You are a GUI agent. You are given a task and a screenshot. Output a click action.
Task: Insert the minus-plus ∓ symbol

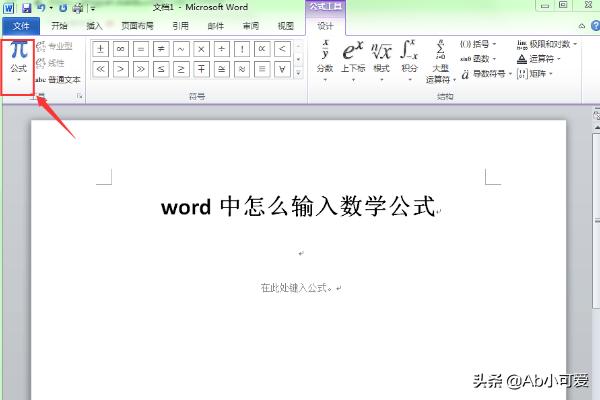pyautogui.click(x=201, y=69)
